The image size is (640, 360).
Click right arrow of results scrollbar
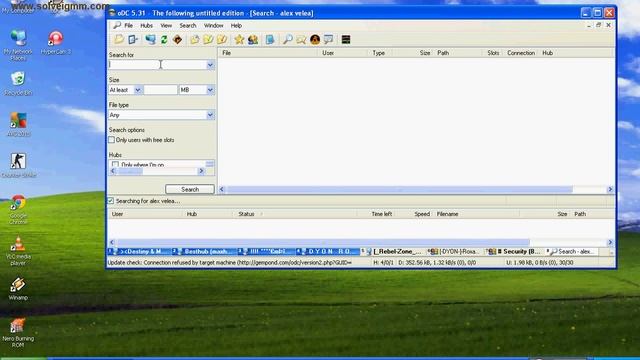(x=610, y=189)
